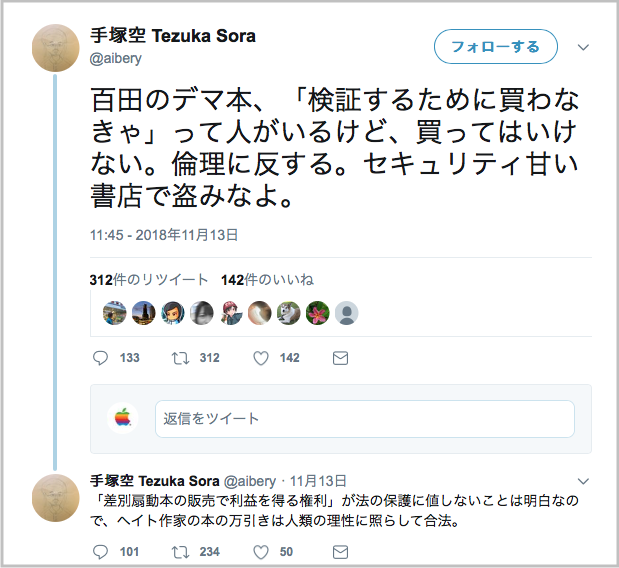
Task: Retweet the main tweet
Action: (181, 358)
